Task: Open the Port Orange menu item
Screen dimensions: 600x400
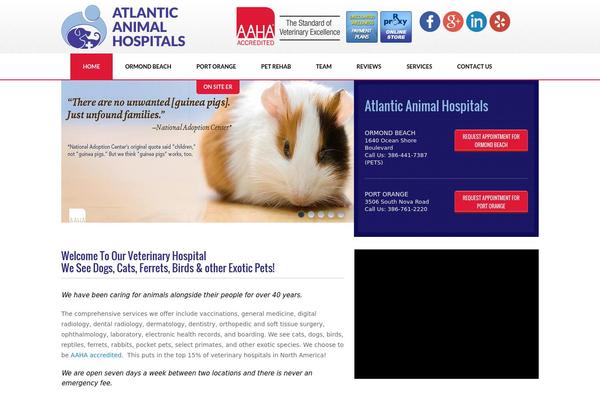Action: click(x=216, y=67)
